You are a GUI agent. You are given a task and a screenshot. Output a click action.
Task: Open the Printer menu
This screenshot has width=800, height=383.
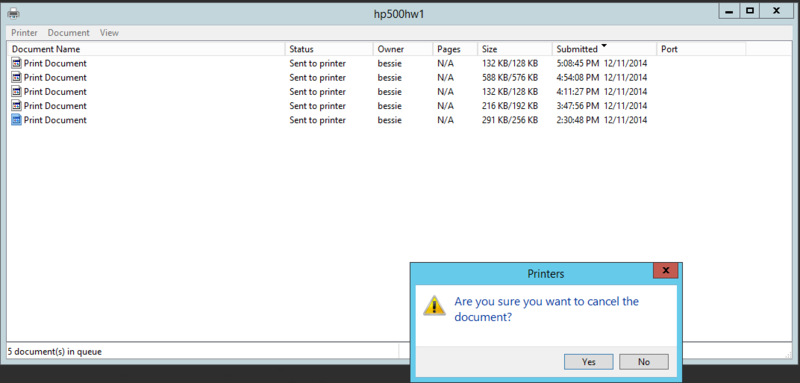(24, 33)
